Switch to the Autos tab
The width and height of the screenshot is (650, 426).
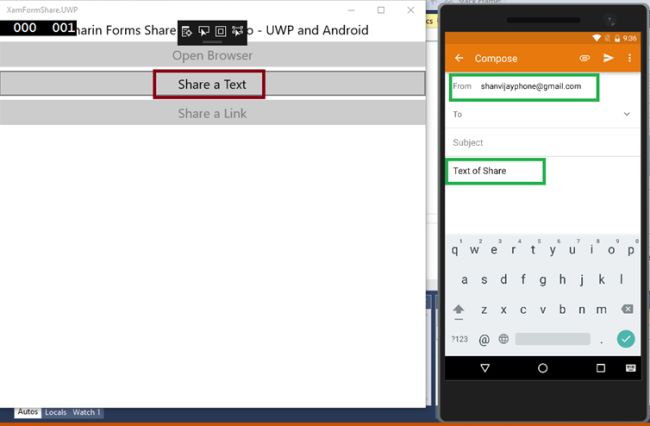click(28, 412)
